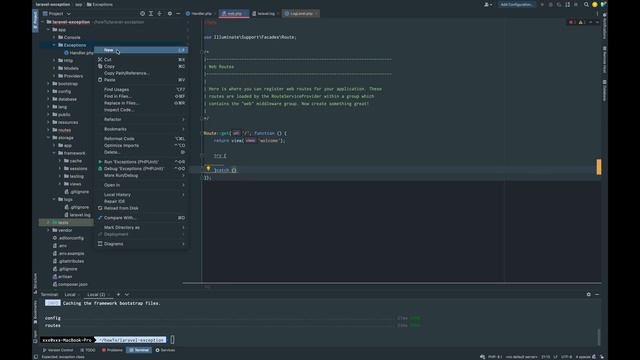Click Add Configuration button
640x360 pixels.
517,4
